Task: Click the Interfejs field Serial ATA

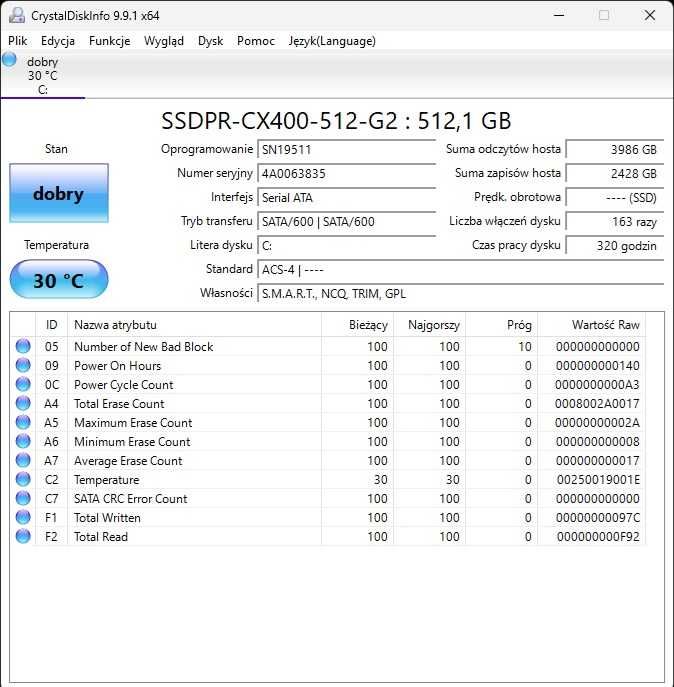Action: pos(347,198)
